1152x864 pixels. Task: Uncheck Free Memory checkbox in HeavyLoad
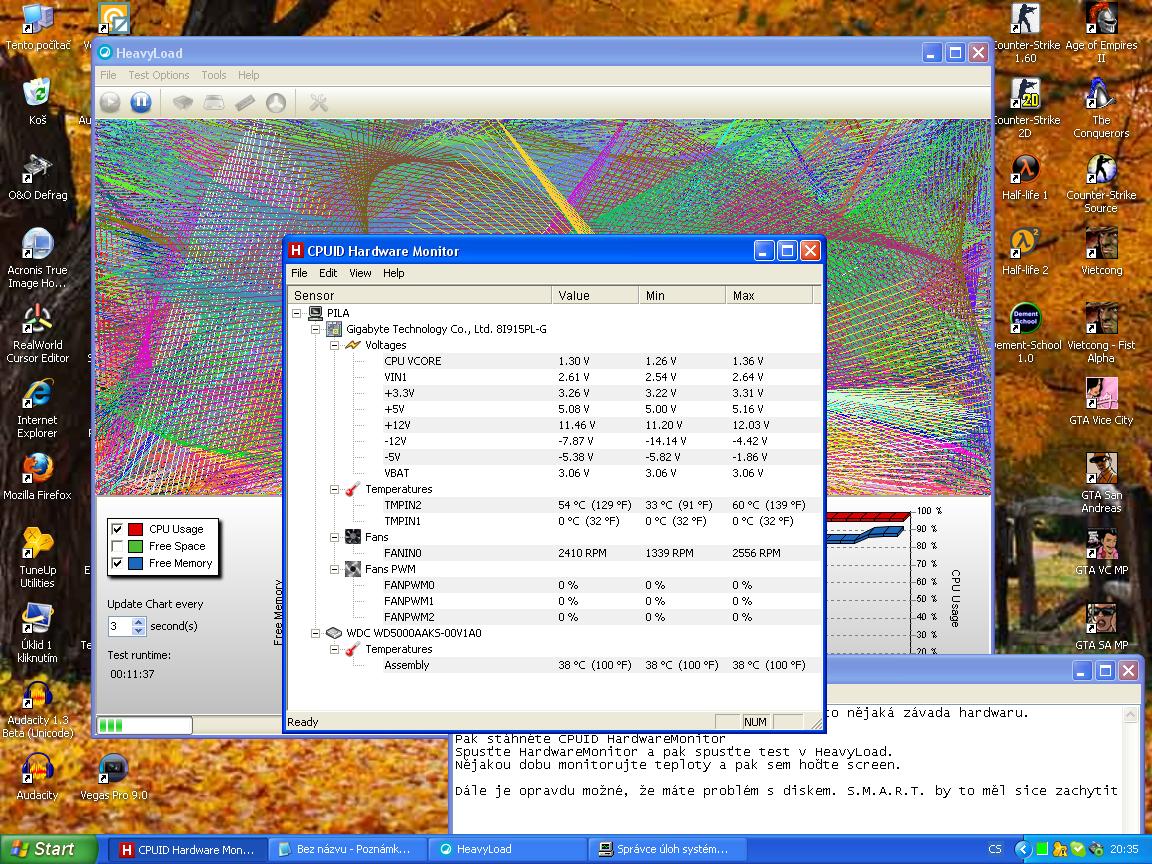[x=117, y=564]
